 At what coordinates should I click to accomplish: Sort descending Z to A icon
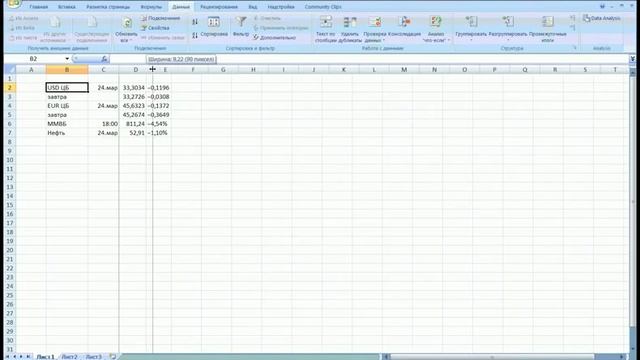point(195,36)
